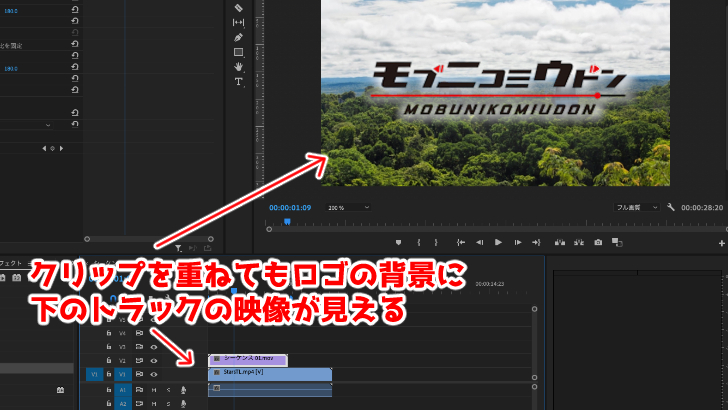Toggle the add/remove keyframe diamond

52,149
